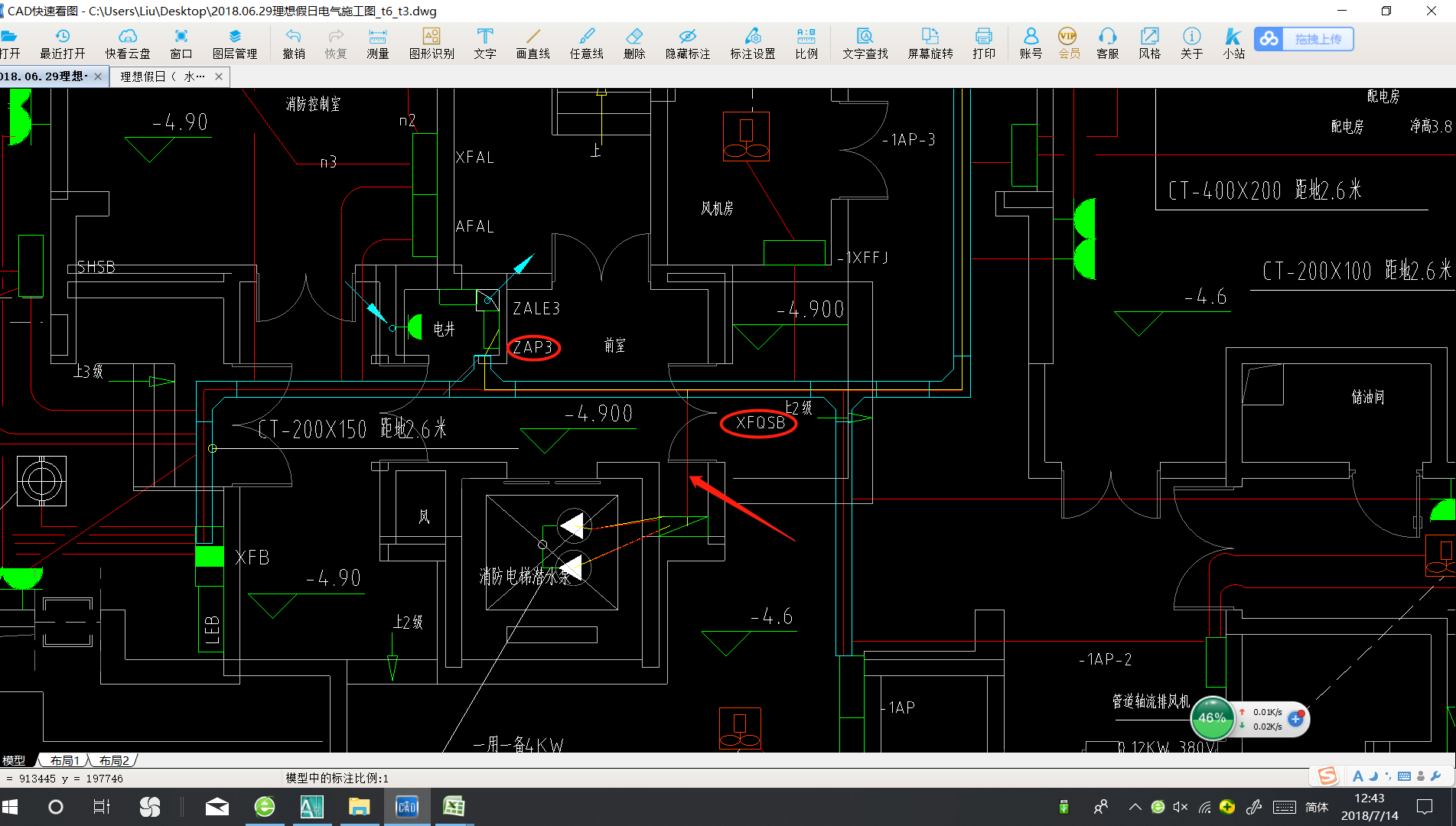Switch to the 布局2 layout tab
Viewport: 1456px width, 826px height.
(114, 760)
